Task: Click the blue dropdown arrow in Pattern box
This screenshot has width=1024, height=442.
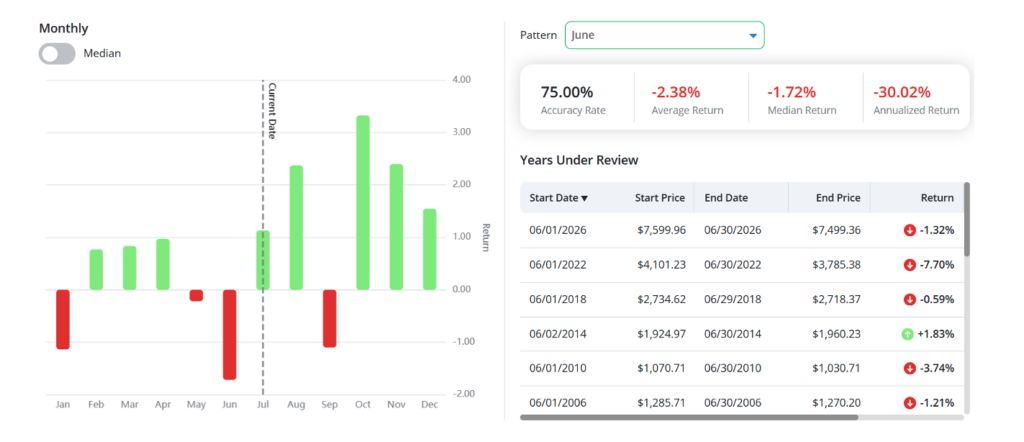Action: click(753, 36)
